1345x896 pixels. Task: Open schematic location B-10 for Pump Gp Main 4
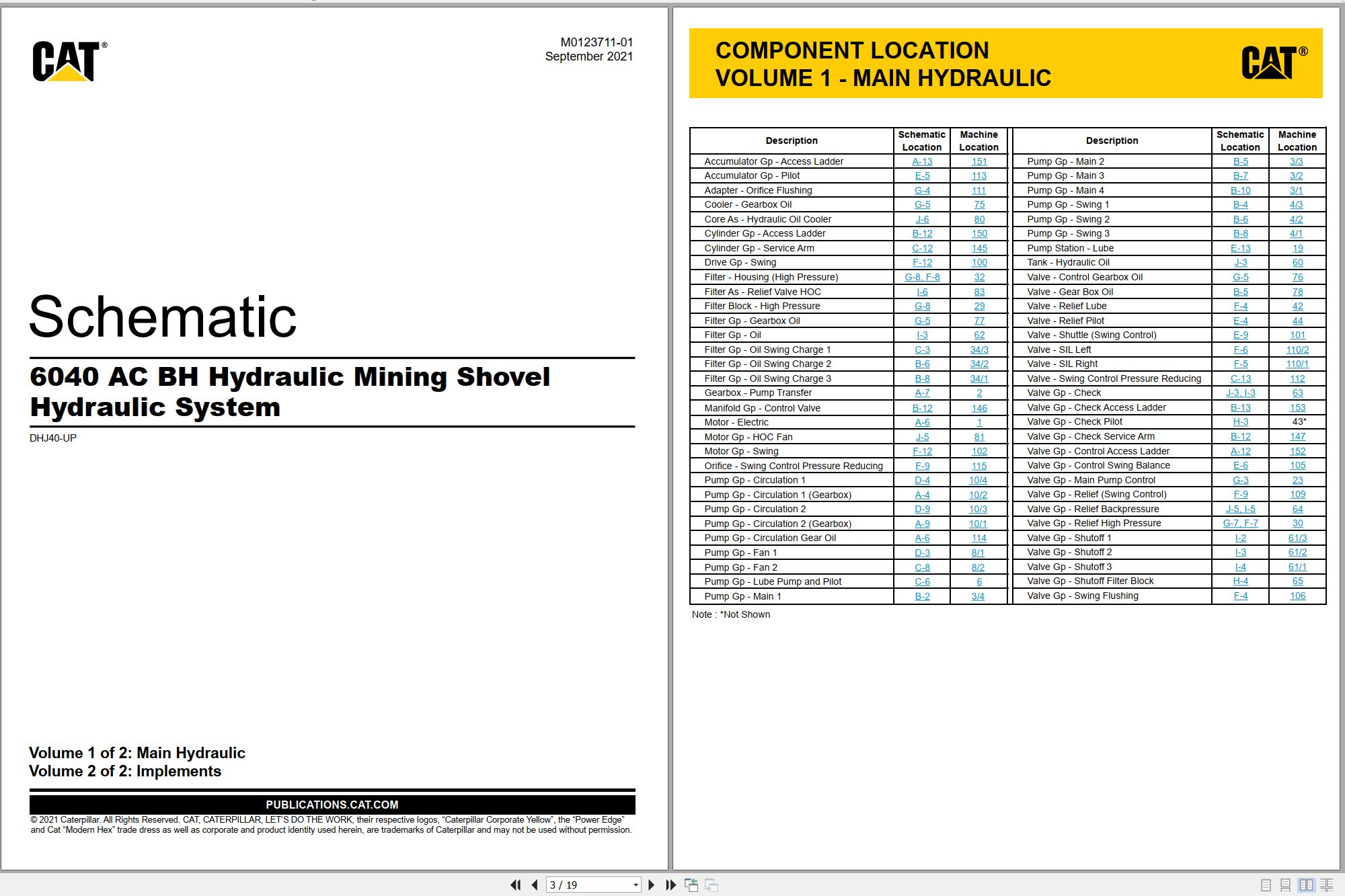(x=1240, y=190)
